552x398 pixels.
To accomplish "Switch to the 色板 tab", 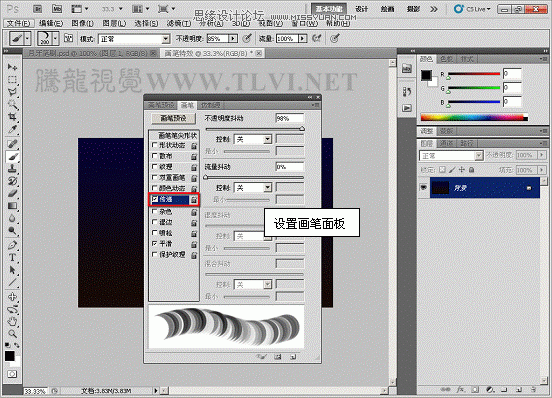I will point(447,59).
